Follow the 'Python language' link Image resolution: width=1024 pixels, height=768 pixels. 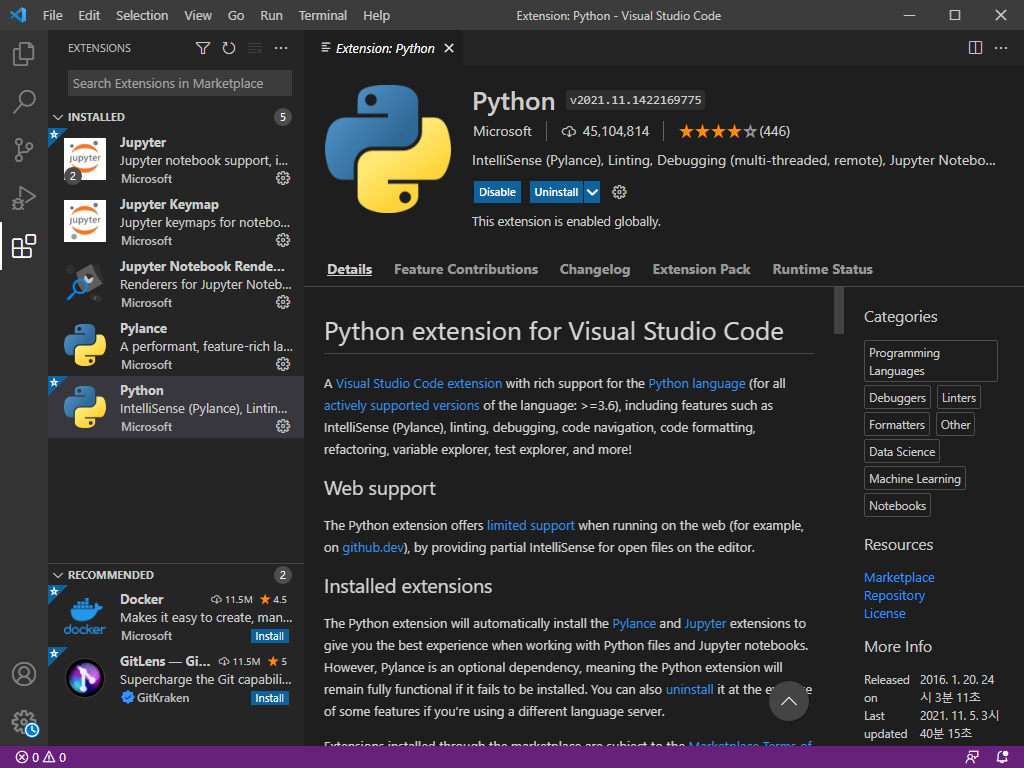[x=697, y=383]
